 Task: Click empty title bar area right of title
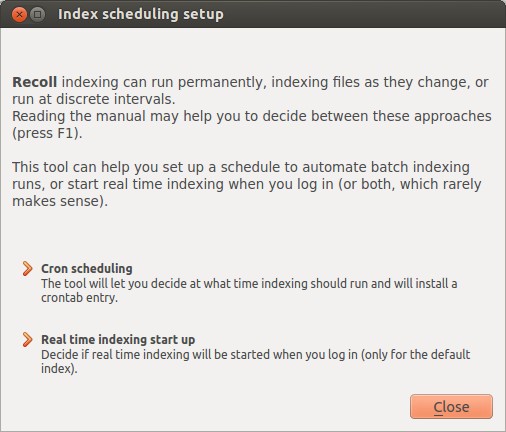tap(363, 15)
